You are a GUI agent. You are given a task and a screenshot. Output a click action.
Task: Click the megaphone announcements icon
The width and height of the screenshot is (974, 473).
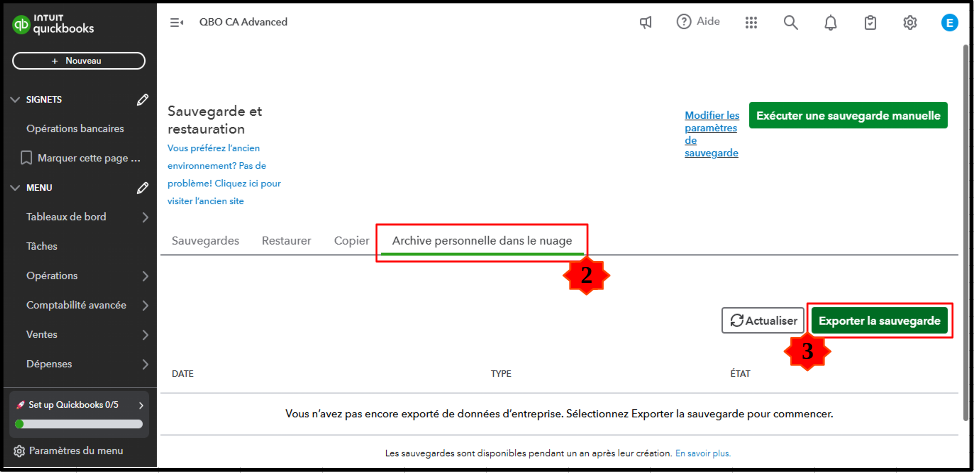click(x=646, y=22)
